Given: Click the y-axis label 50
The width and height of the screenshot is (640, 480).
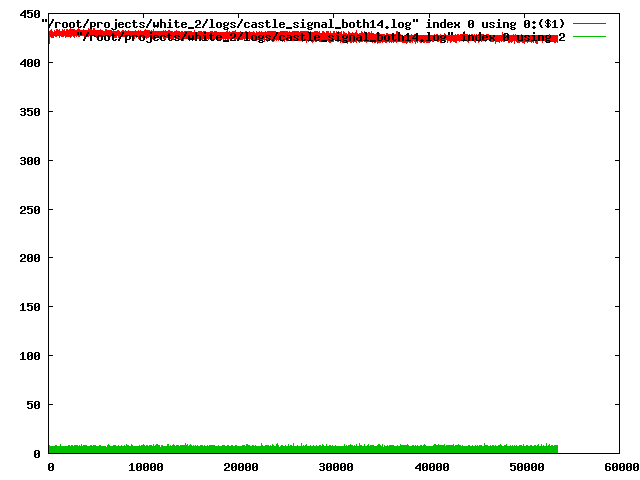Looking at the screenshot, I should pos(33,405).
